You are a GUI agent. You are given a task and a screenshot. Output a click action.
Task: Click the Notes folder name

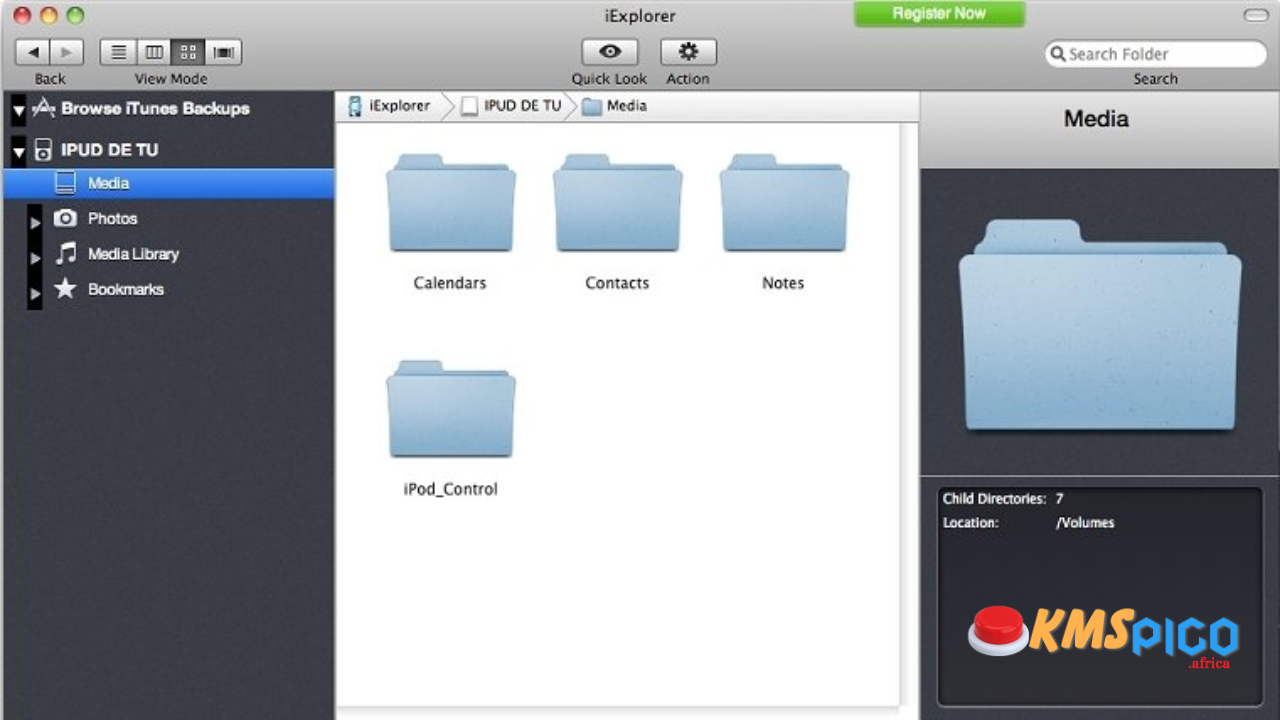coord(783,283)
